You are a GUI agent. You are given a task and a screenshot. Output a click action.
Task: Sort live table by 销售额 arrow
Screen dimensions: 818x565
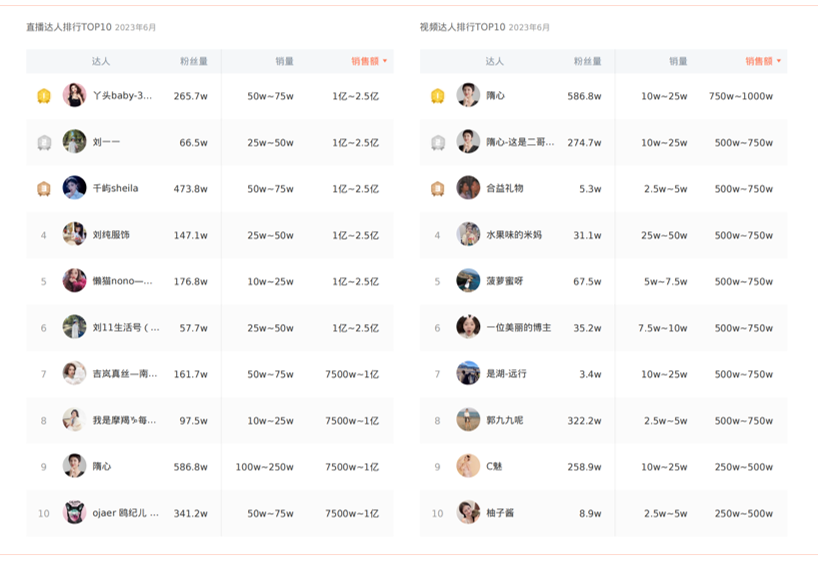[x=385, y=61]
